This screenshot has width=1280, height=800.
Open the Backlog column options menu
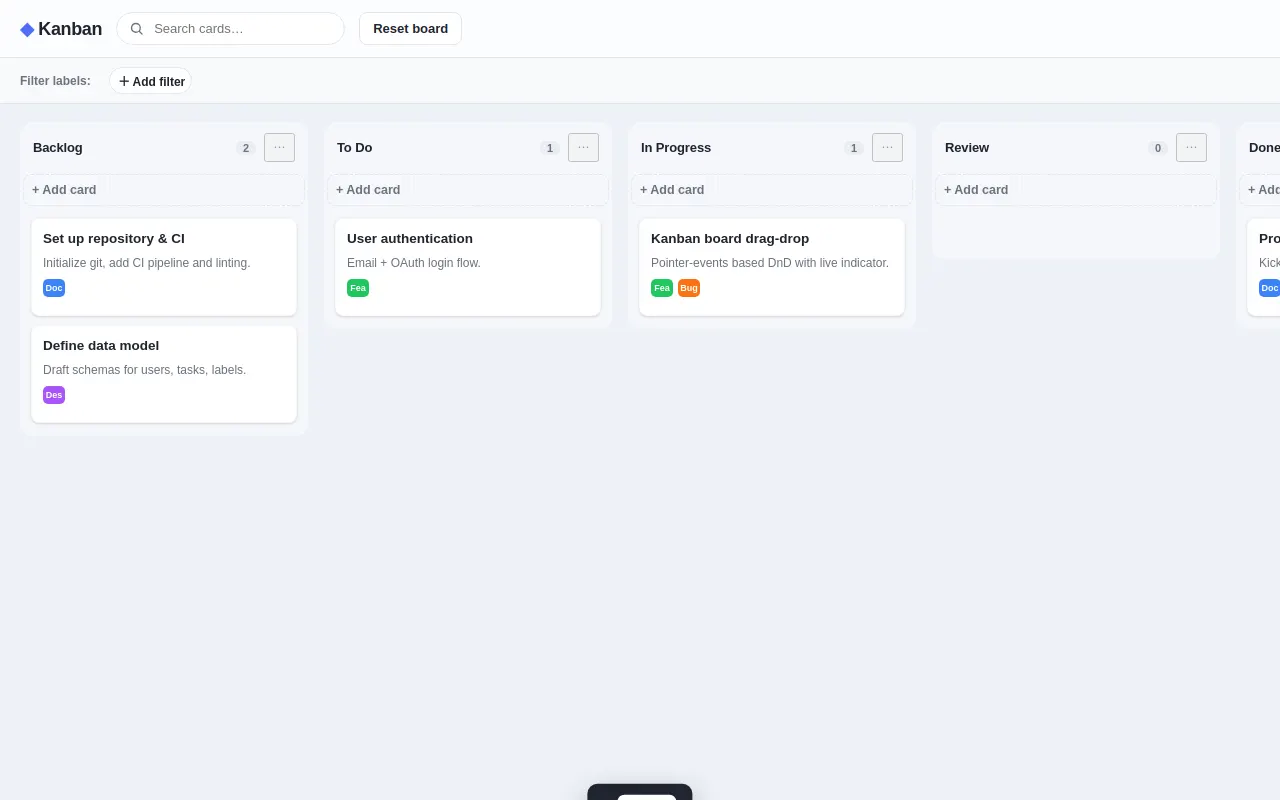point(279,147)
